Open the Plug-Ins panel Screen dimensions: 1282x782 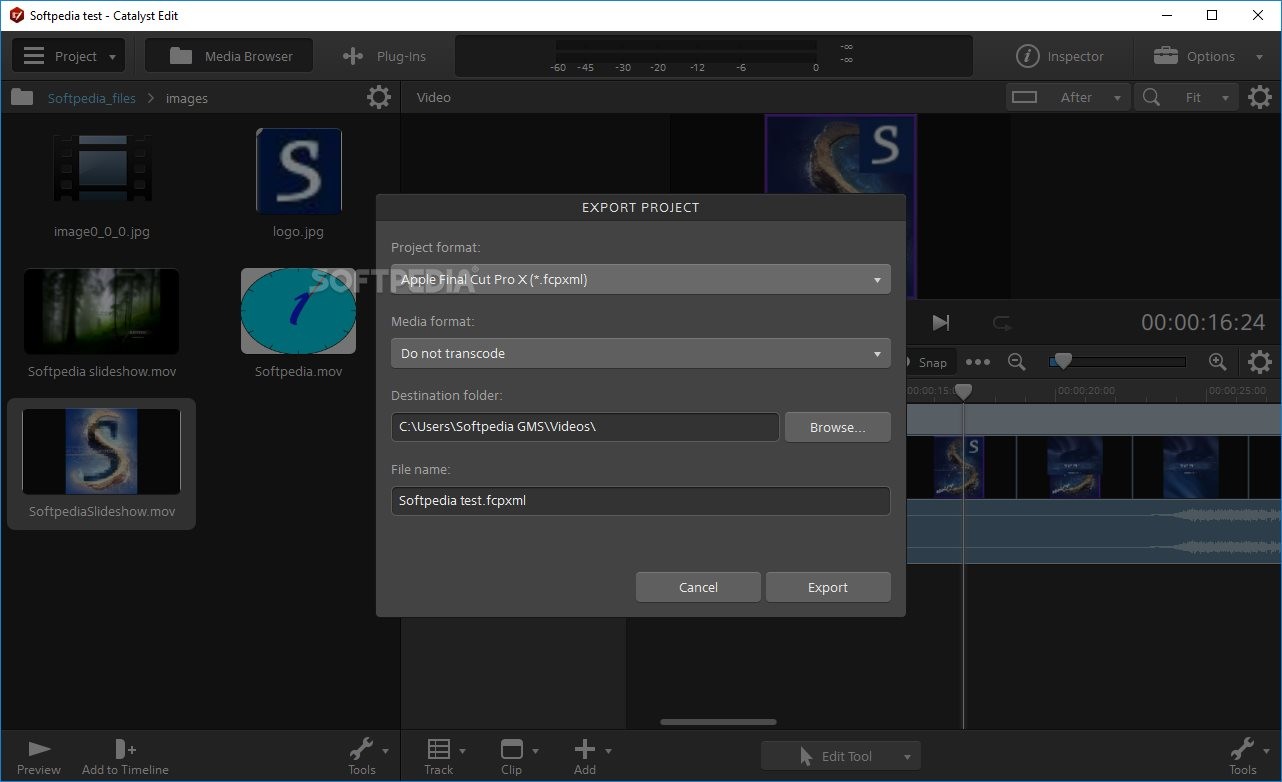point(384,56)
